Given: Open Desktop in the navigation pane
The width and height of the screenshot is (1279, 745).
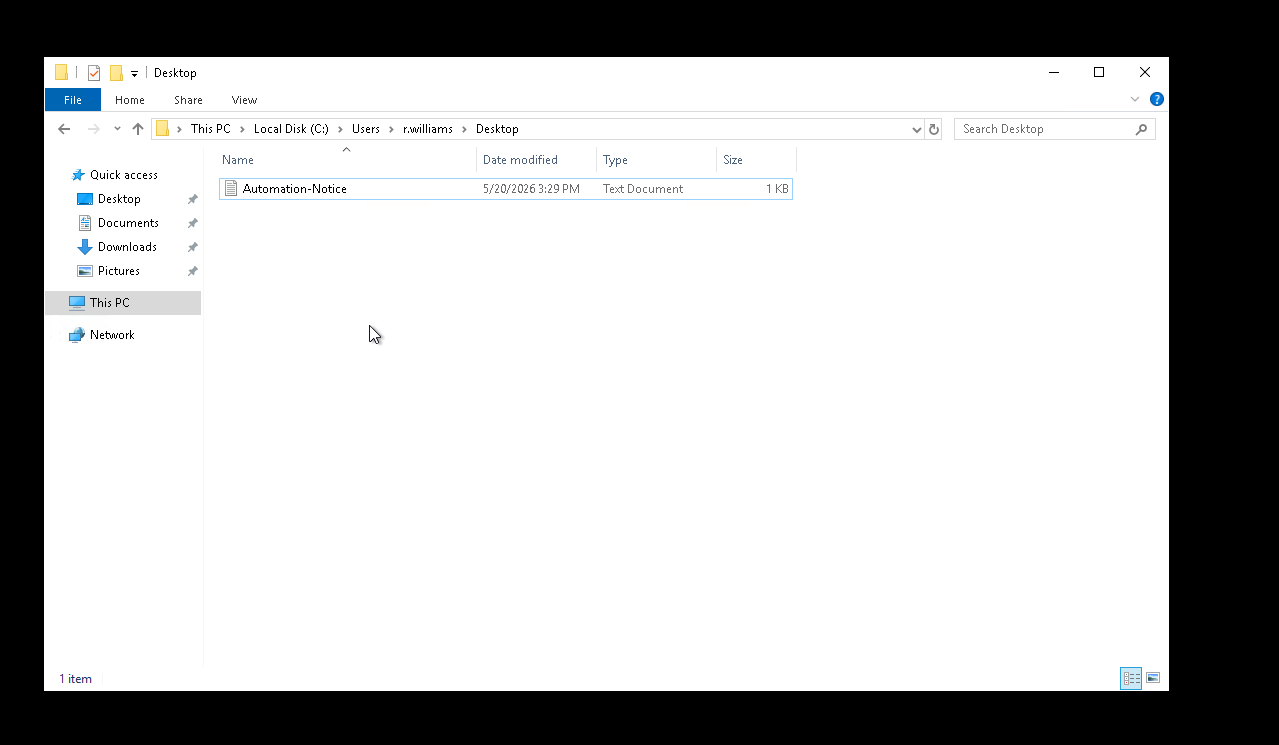Looking at the screenshot, I should (x=119, y=199).
